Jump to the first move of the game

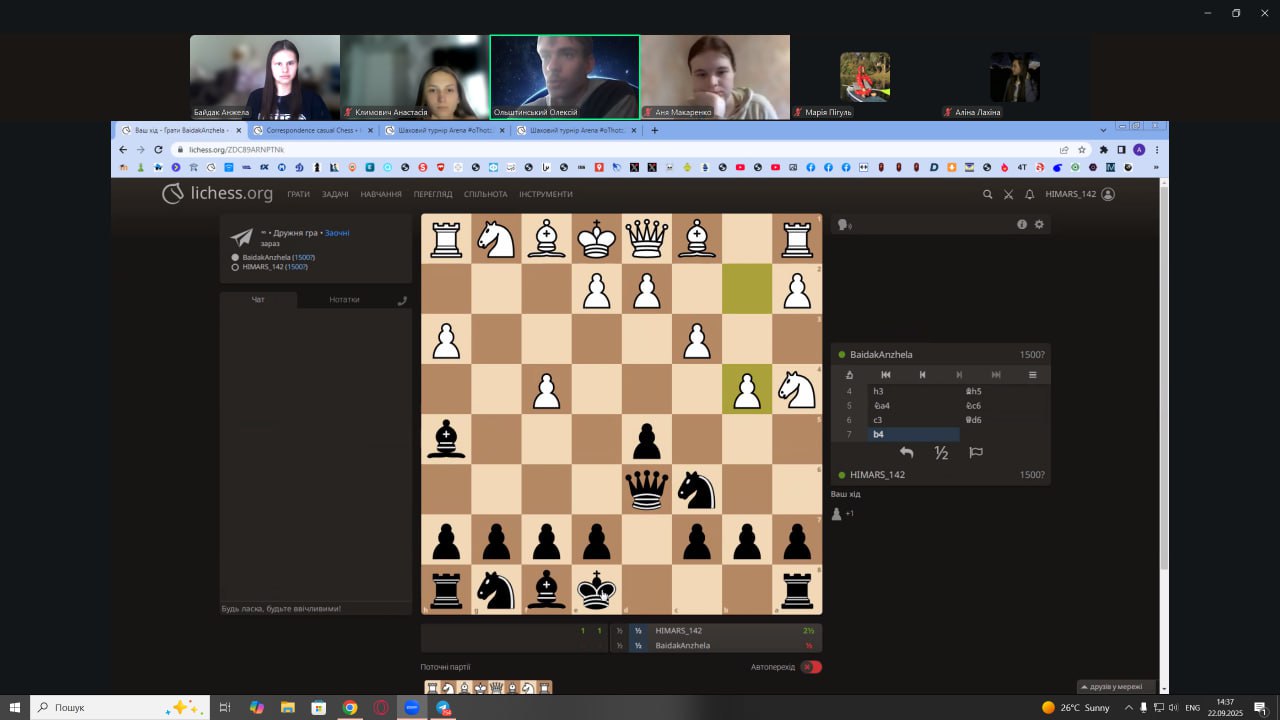point(885,375)
